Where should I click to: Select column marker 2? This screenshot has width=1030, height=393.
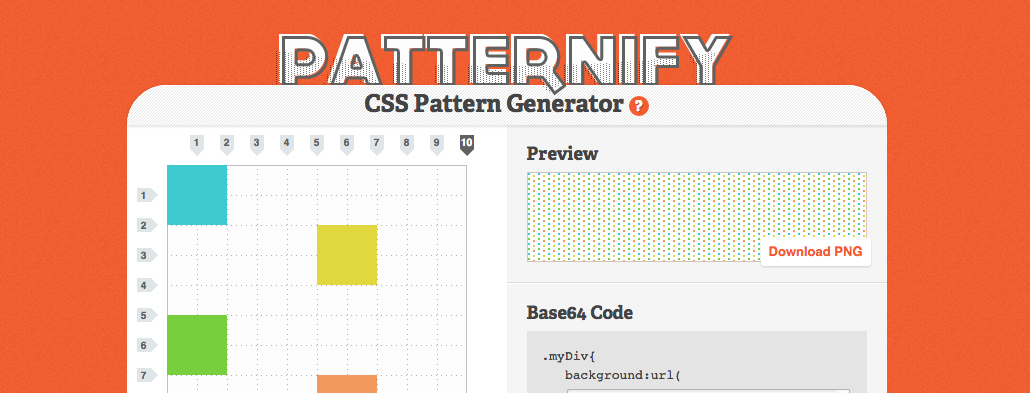coord(227,145)
